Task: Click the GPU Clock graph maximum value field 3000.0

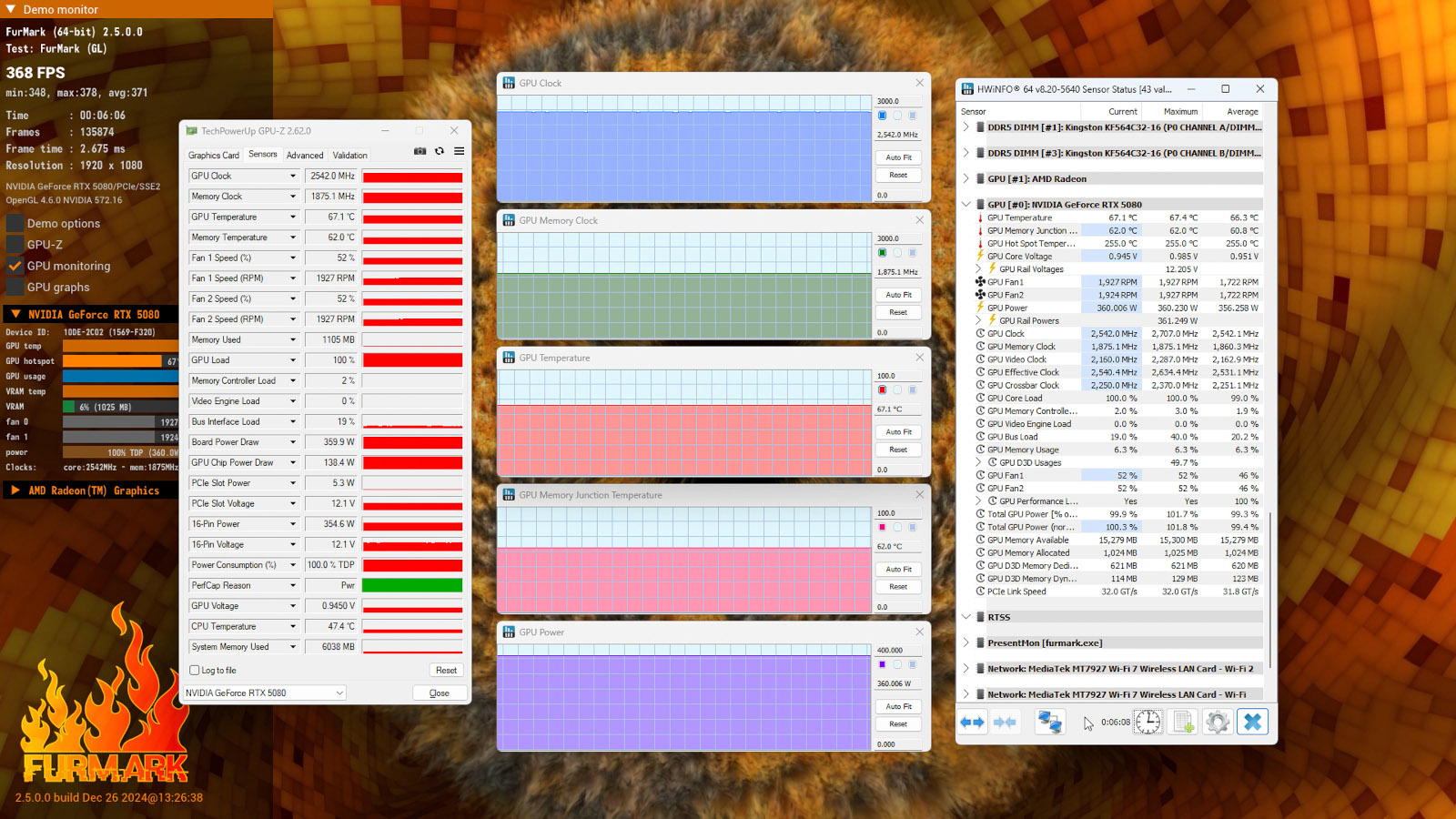Action: pyautogui.click(x=898, y=102)
